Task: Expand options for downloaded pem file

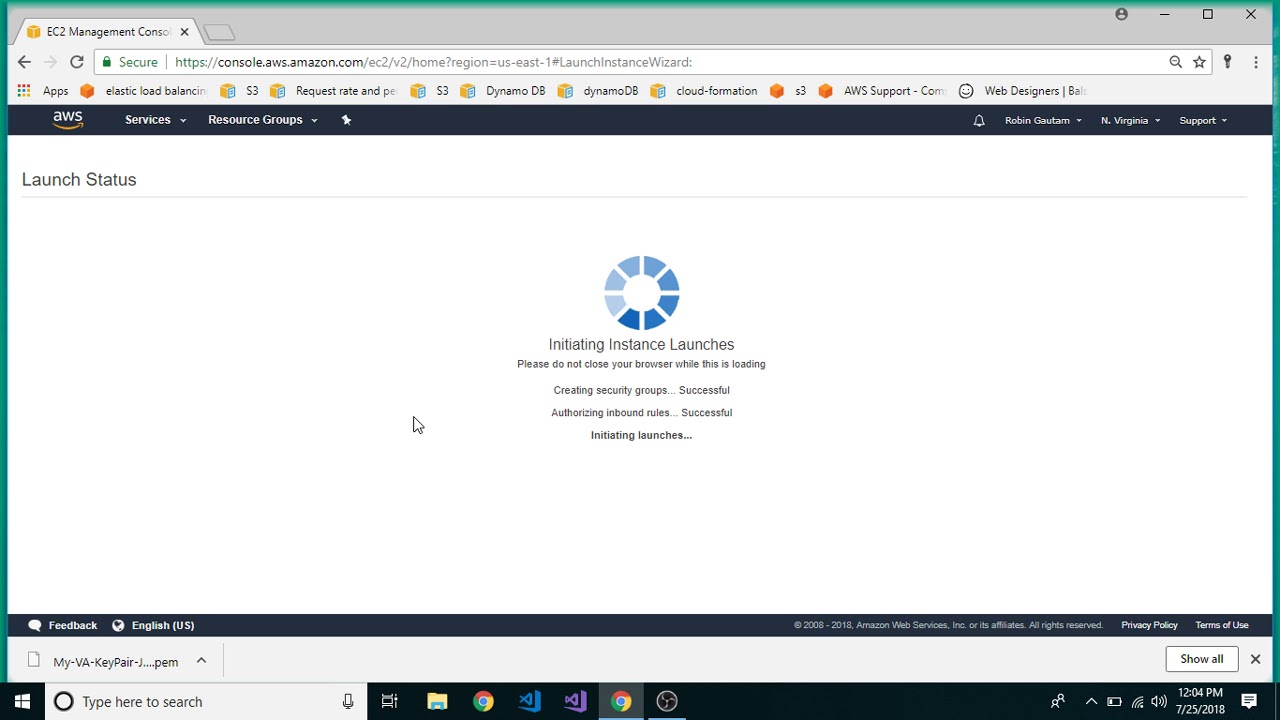Action: [x=201, y=661]
